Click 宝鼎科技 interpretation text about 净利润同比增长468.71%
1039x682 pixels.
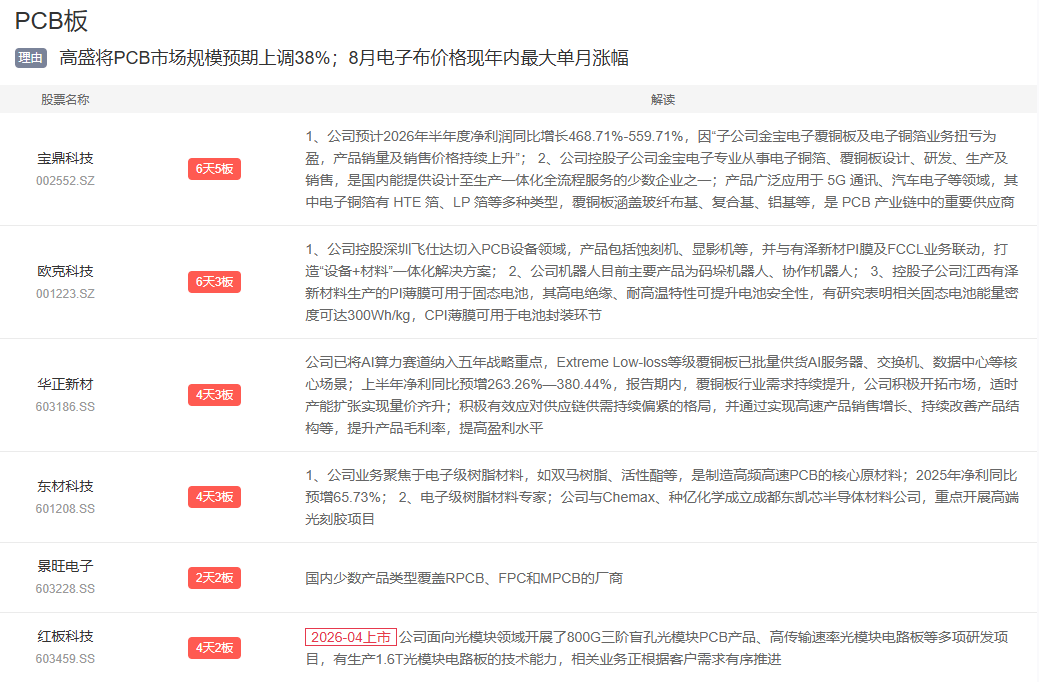661,169
